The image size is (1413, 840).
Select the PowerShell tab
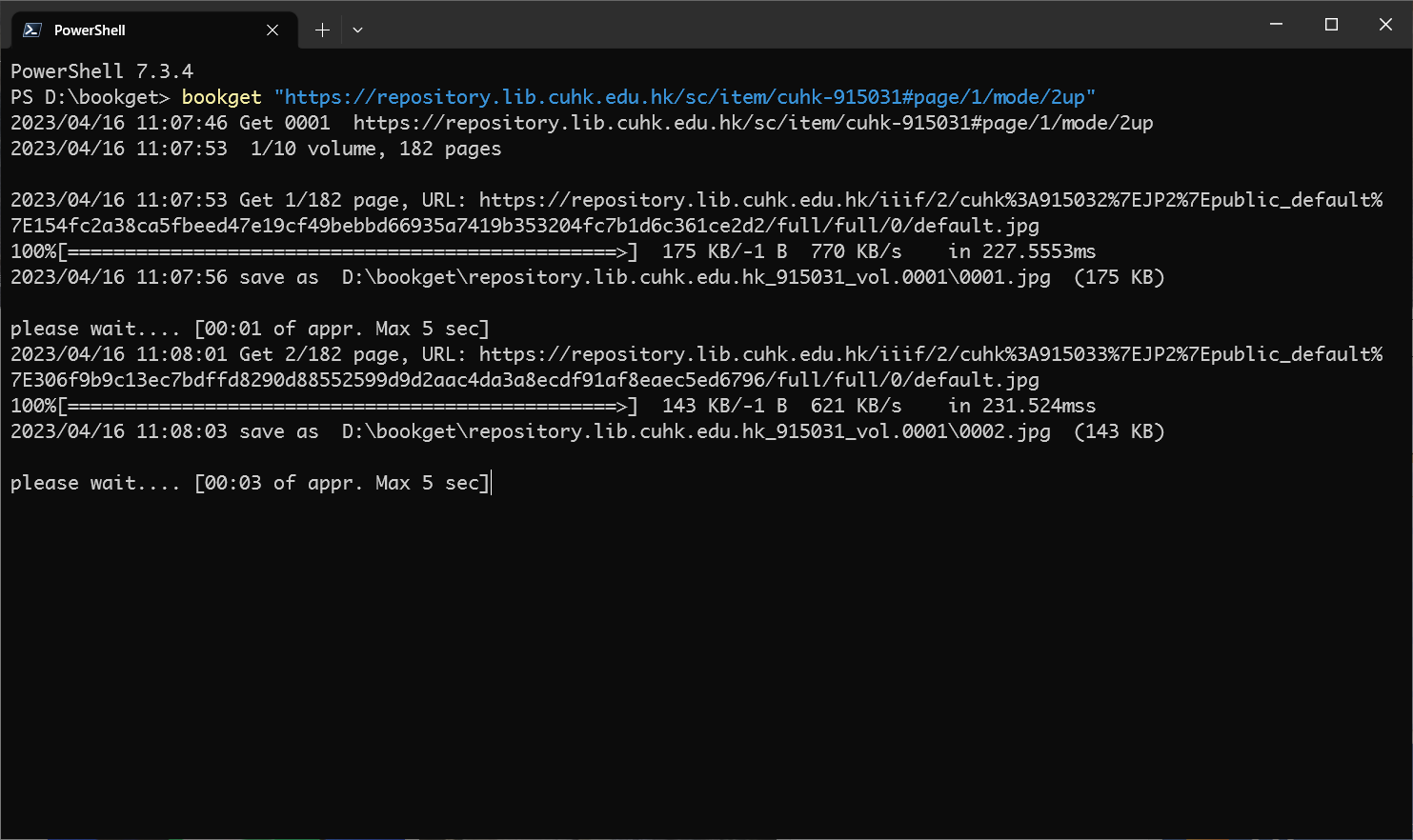154,30
